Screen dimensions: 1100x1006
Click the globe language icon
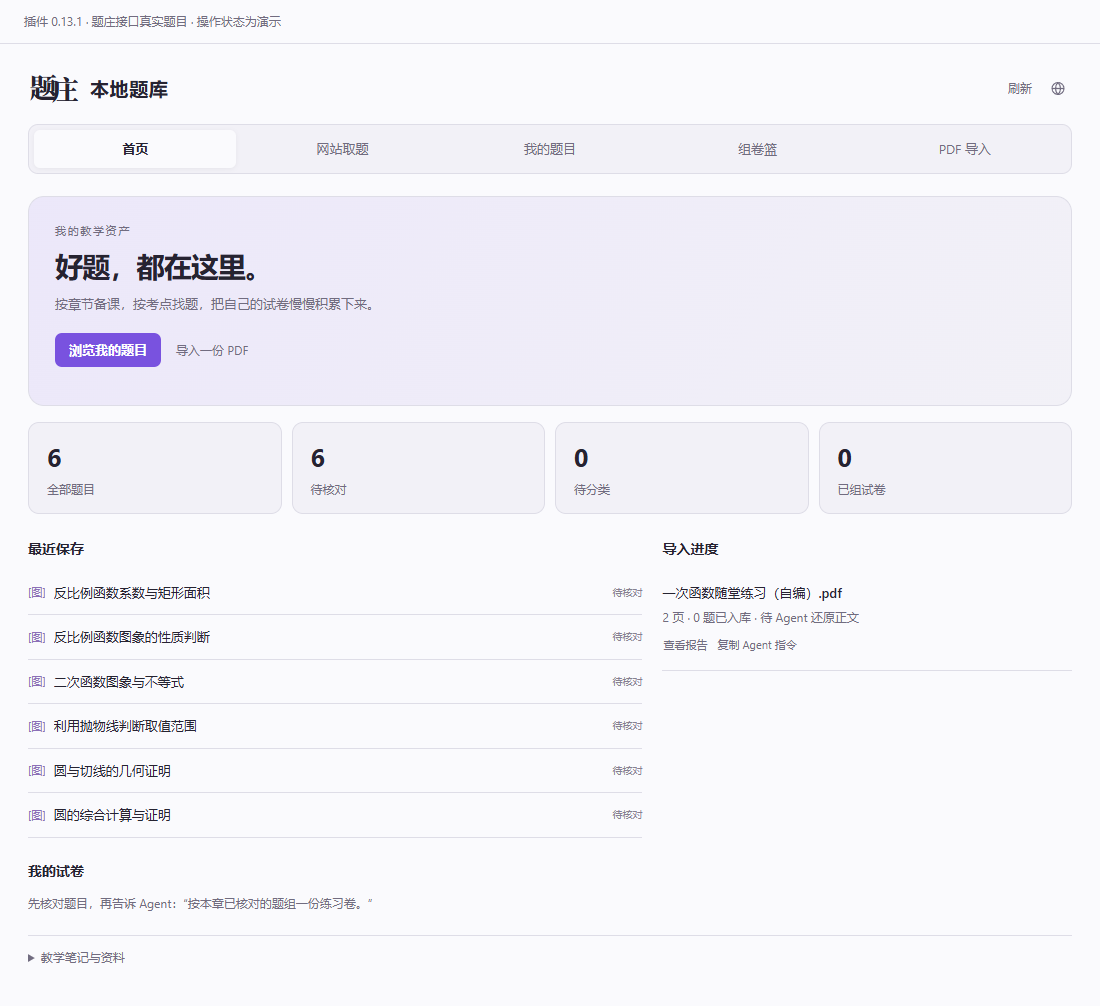1058,88
